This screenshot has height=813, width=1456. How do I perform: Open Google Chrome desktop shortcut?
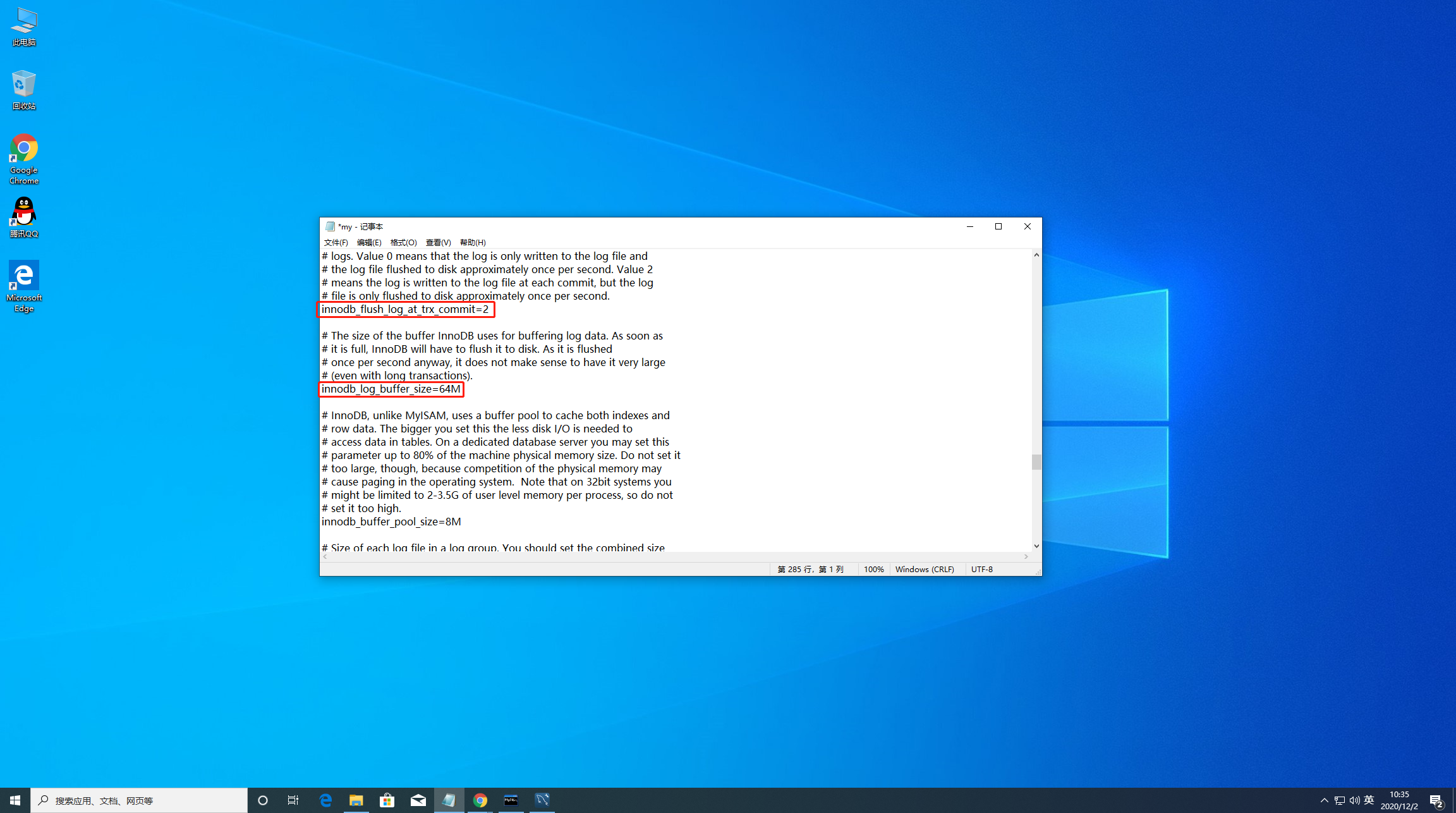24,158
